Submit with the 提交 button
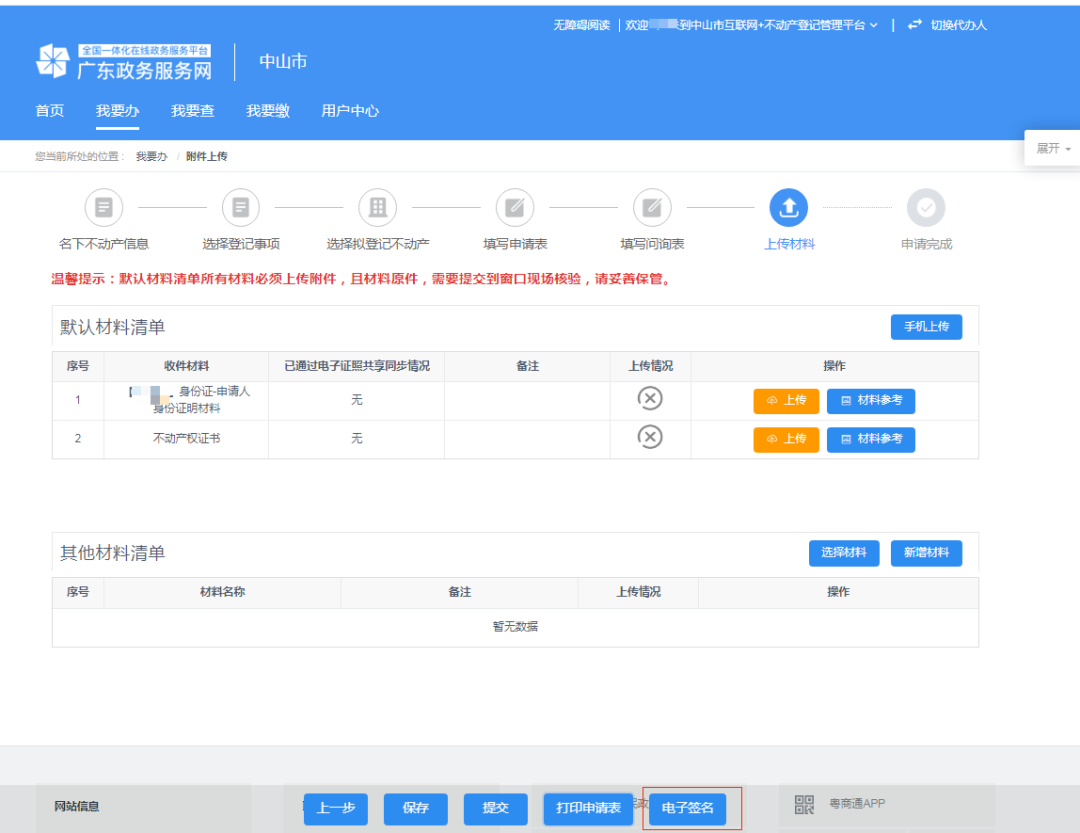1080x833 pixels. click(495, 809)
